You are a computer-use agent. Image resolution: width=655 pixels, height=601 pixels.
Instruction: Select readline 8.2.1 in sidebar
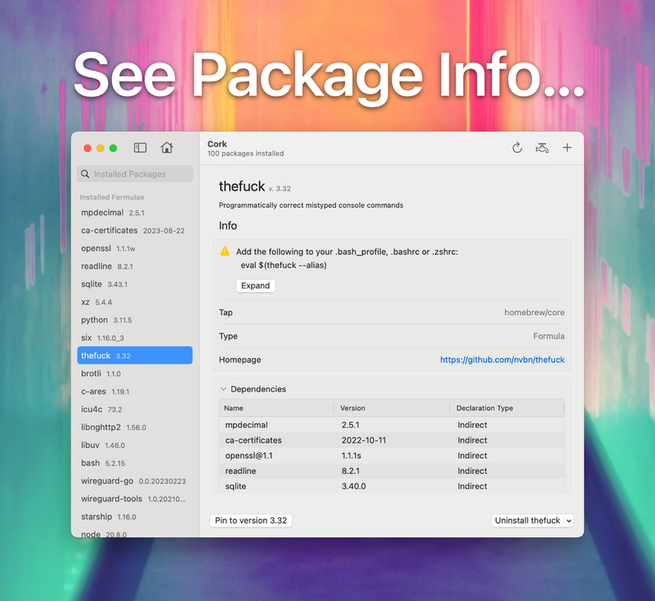click(x=135, y=266)
